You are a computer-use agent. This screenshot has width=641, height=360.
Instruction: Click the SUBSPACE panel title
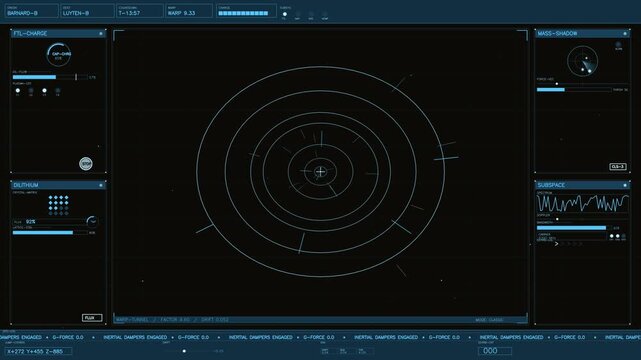551,185
